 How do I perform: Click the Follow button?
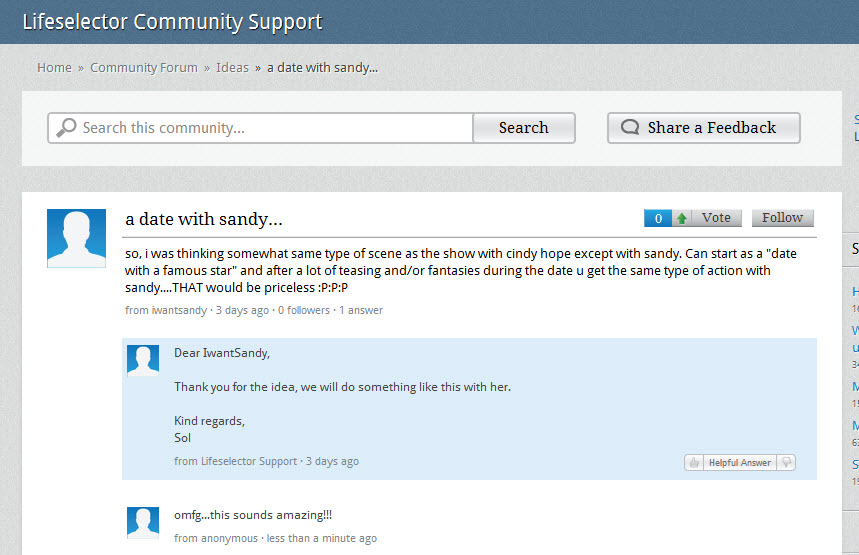[782, 218]
